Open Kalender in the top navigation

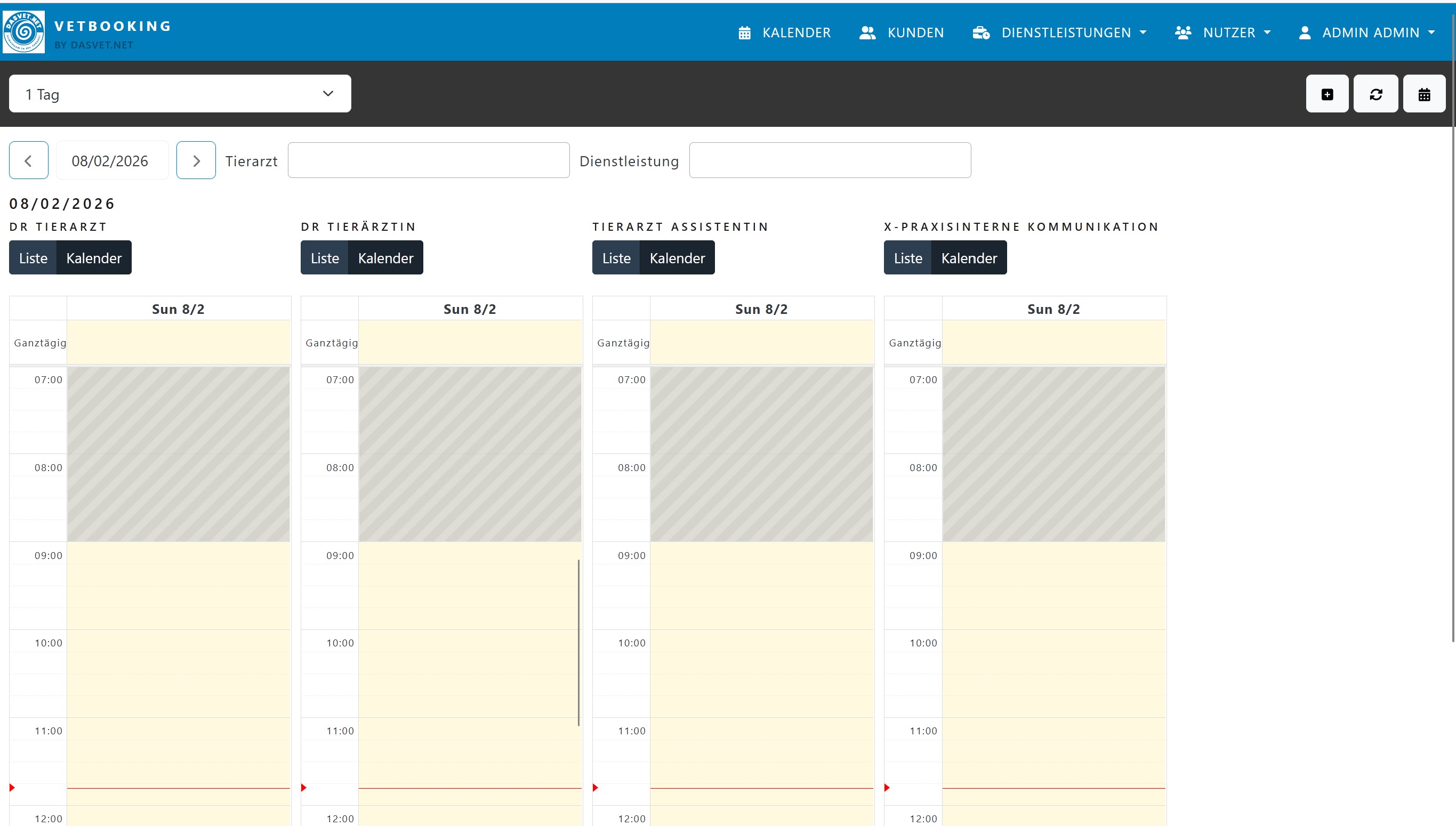tap(785, 33)
